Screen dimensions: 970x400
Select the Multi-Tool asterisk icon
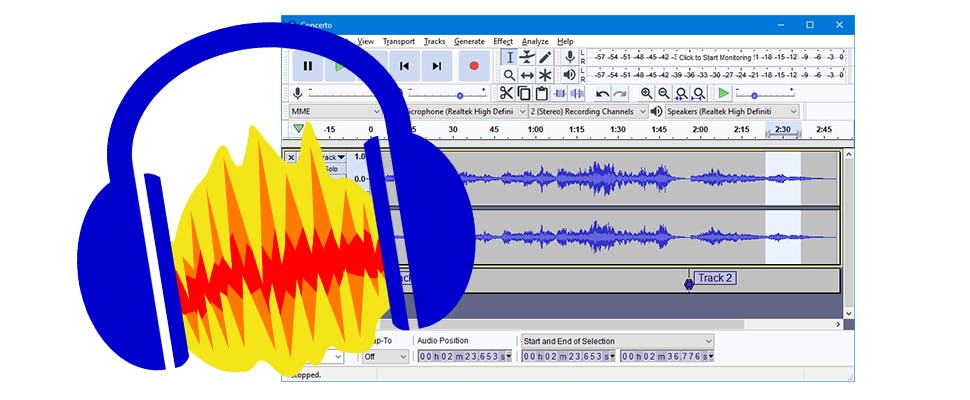[545, 75]
